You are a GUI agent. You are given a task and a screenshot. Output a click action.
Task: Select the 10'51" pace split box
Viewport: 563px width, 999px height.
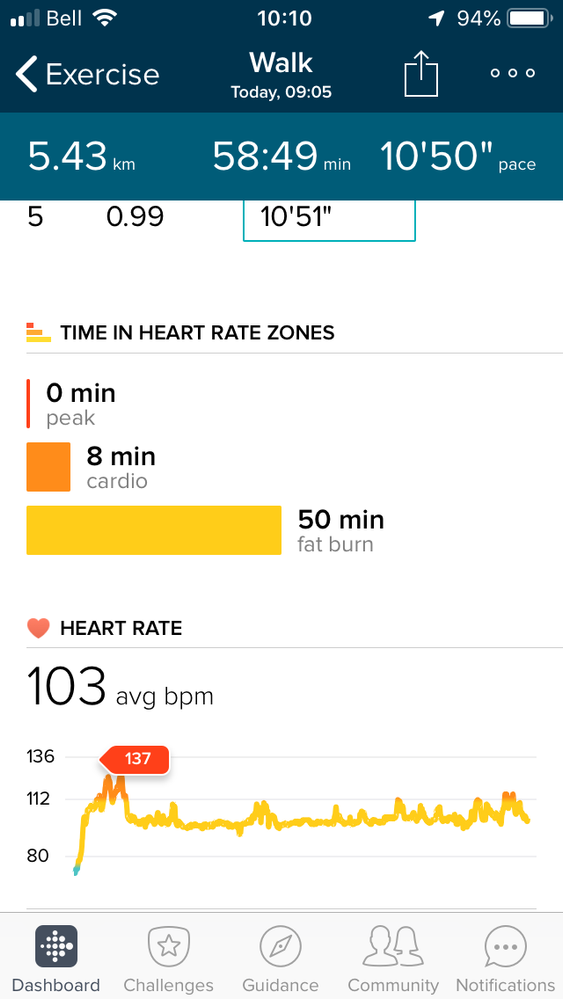pyautogui.click(x=329, y=218)
